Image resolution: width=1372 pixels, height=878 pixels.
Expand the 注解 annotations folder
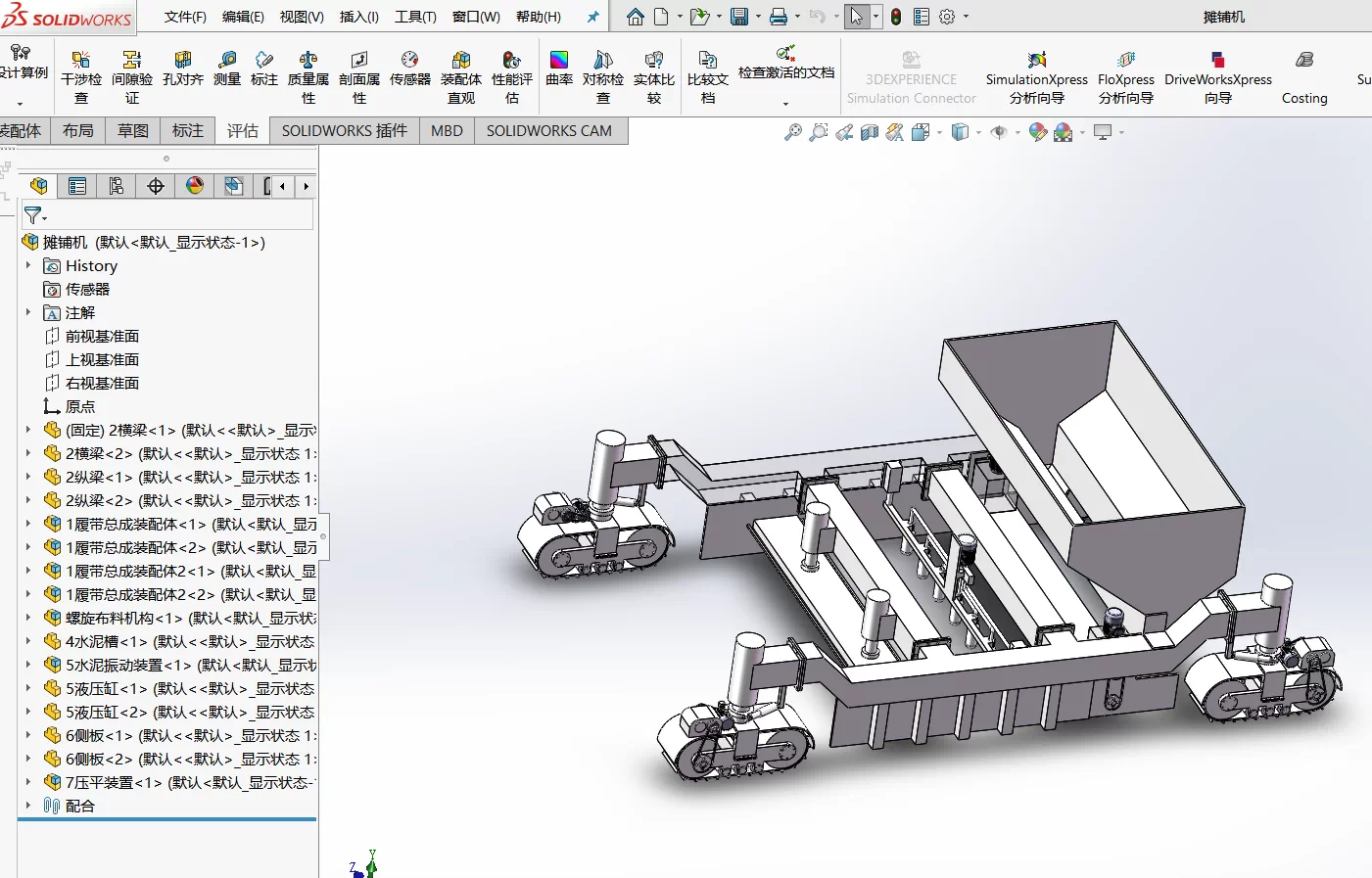click(28, 312)
